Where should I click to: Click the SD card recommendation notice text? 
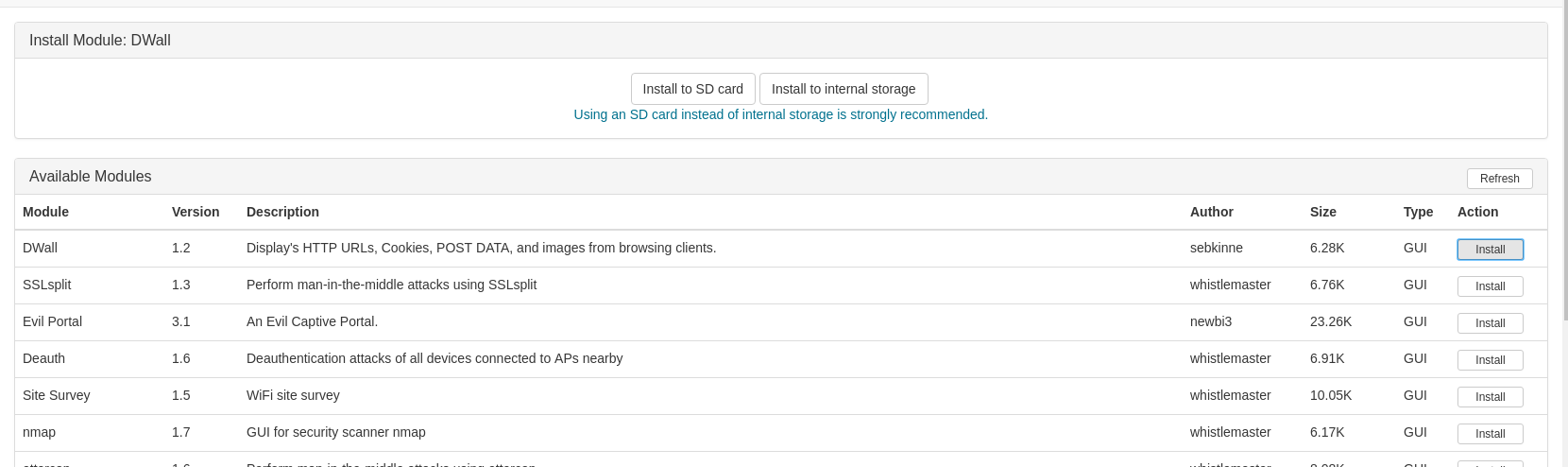click(x=780, y=114)
